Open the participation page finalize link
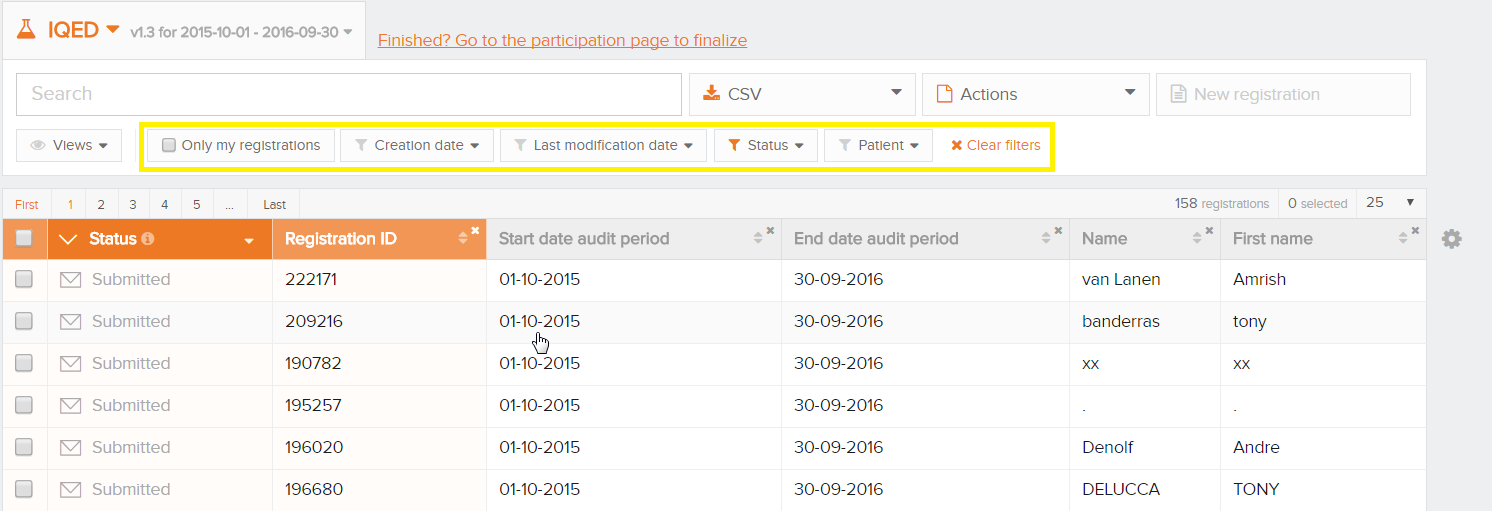 pyautogui.click(x=562, y=40)
